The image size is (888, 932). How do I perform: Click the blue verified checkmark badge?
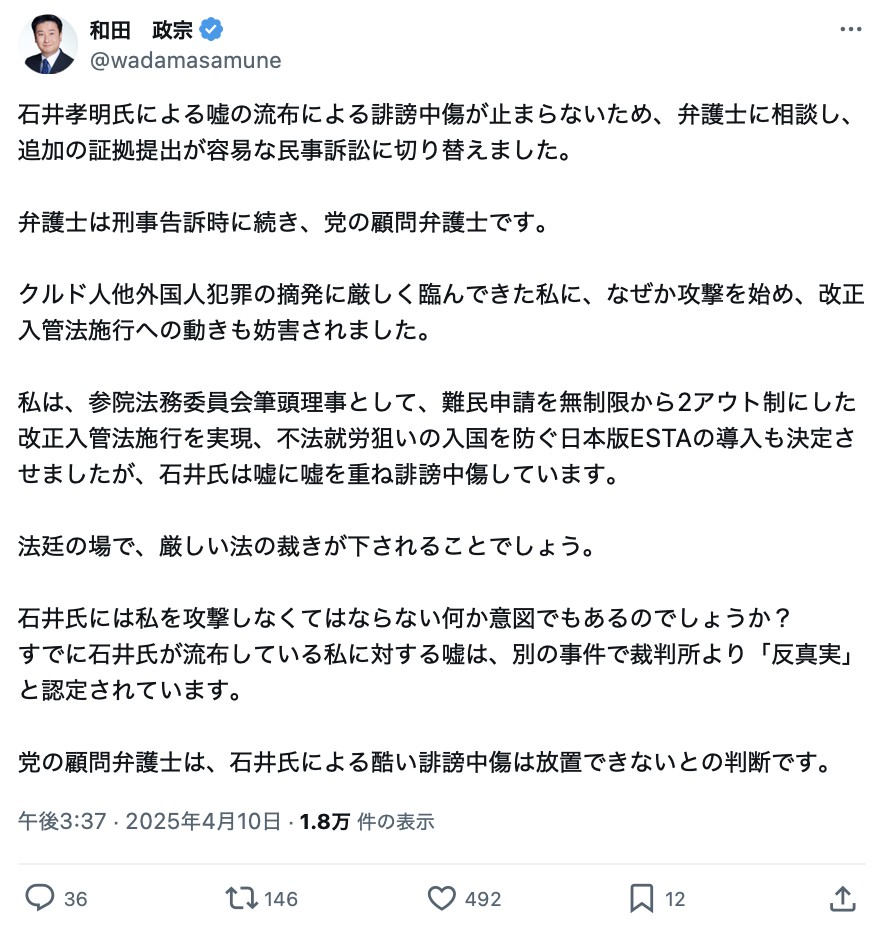[x=211, y=30]
